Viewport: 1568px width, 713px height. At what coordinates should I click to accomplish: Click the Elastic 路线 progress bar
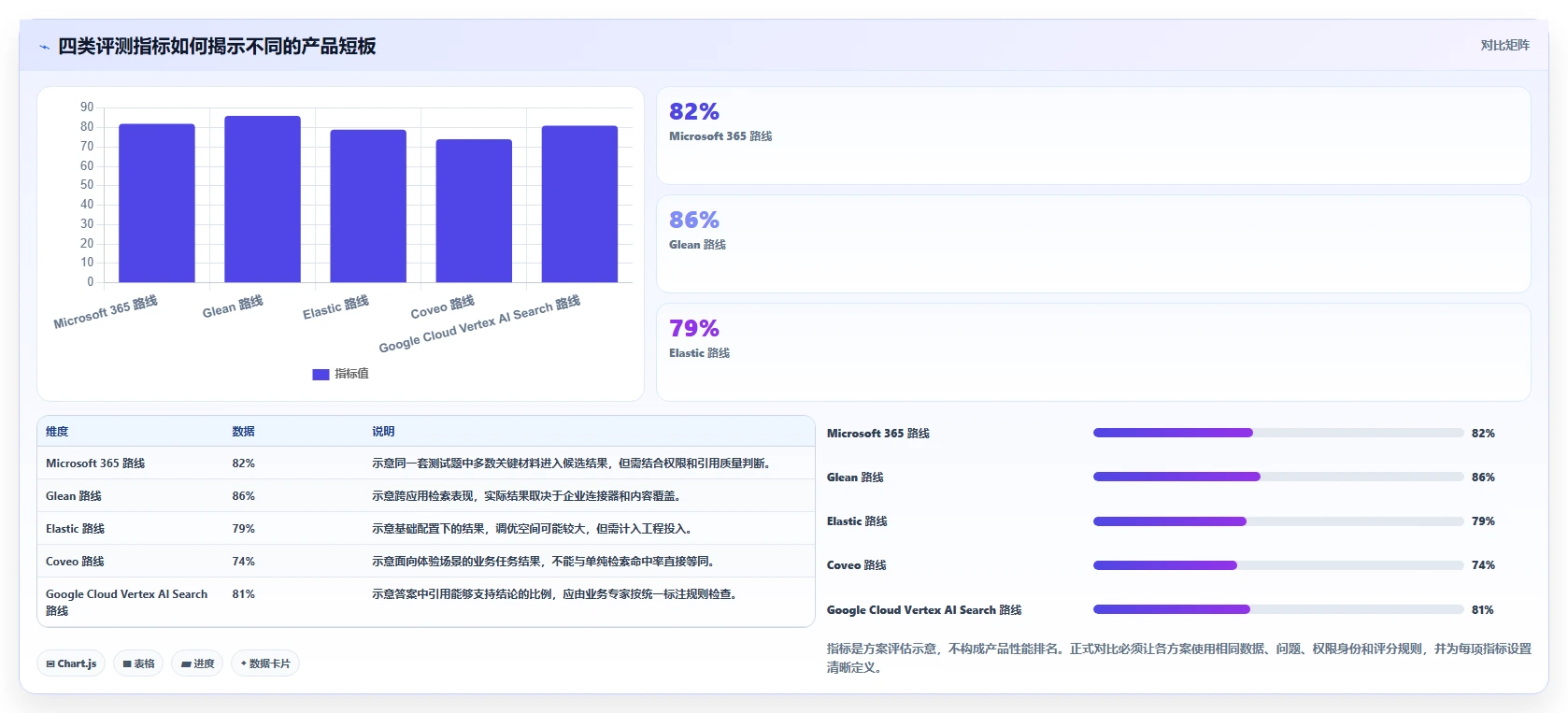(x=1278, y=521)
